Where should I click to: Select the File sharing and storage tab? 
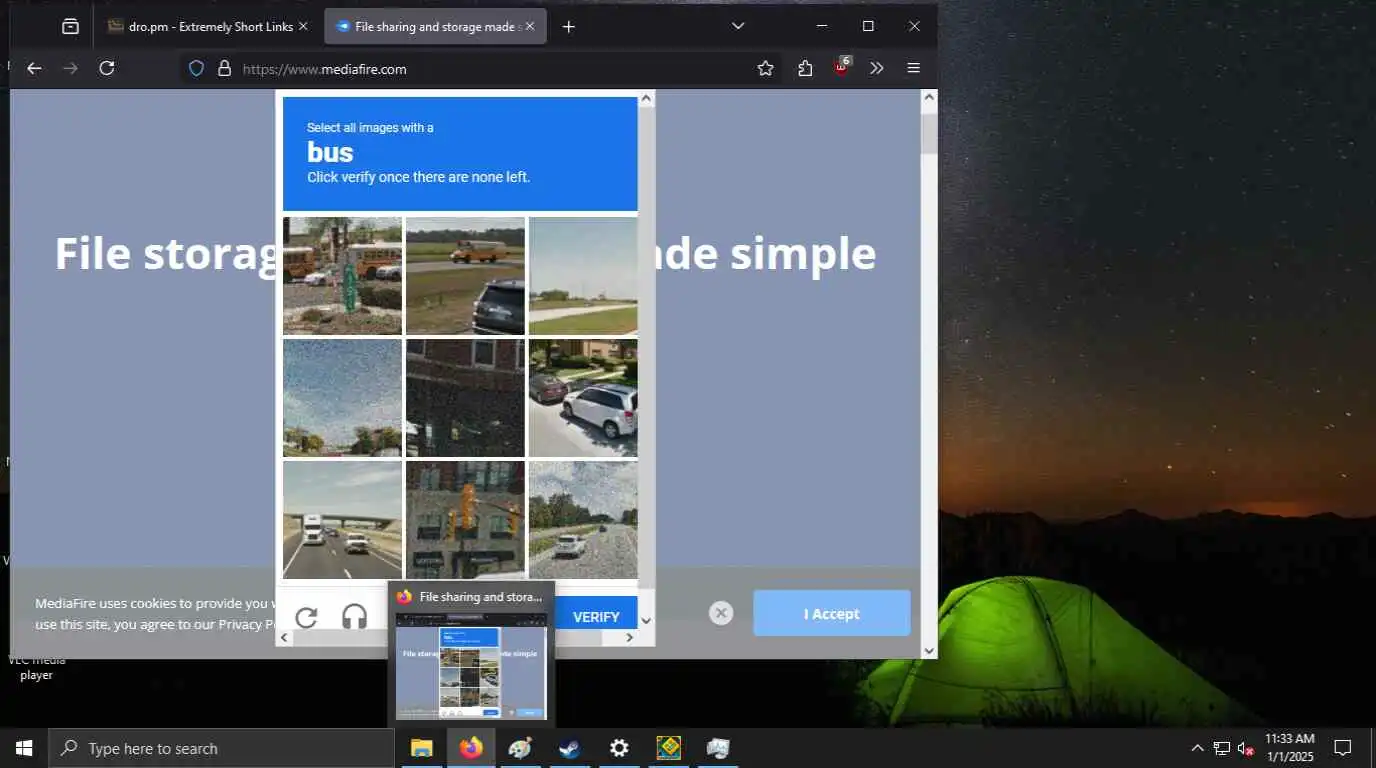[435, 27]
